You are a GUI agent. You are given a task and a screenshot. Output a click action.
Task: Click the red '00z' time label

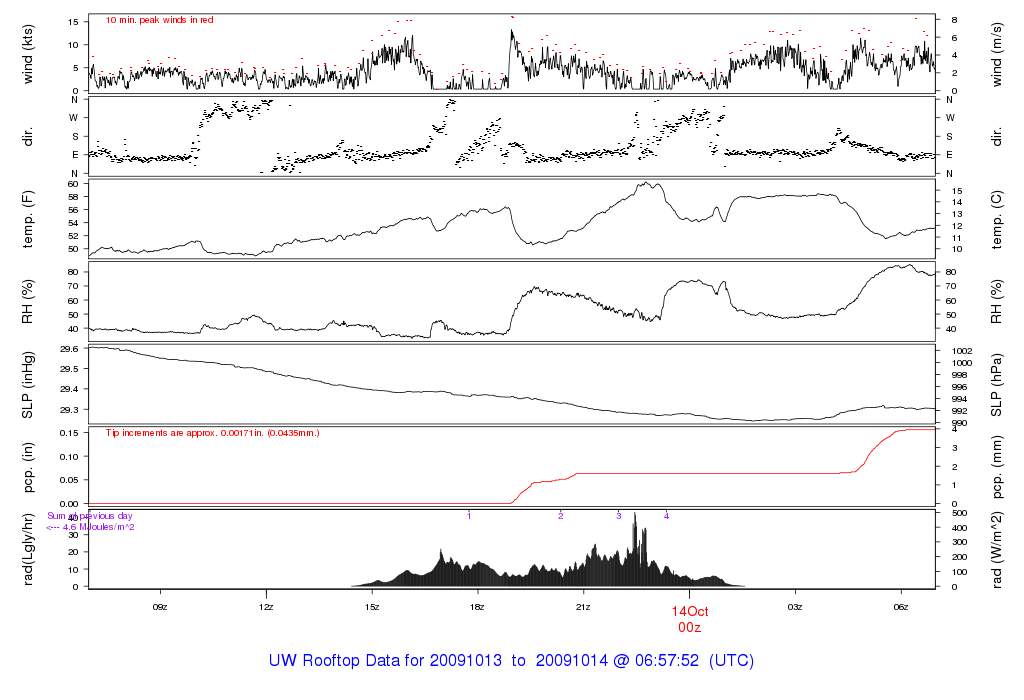pos(690,628)
